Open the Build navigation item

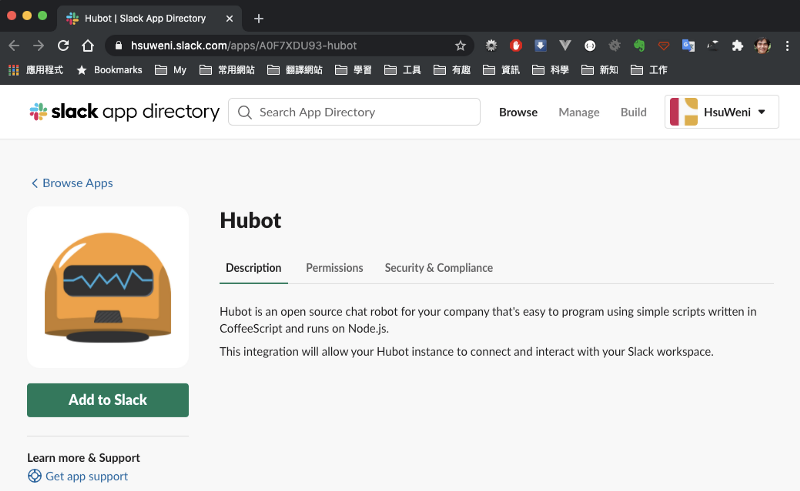[634, 112]
